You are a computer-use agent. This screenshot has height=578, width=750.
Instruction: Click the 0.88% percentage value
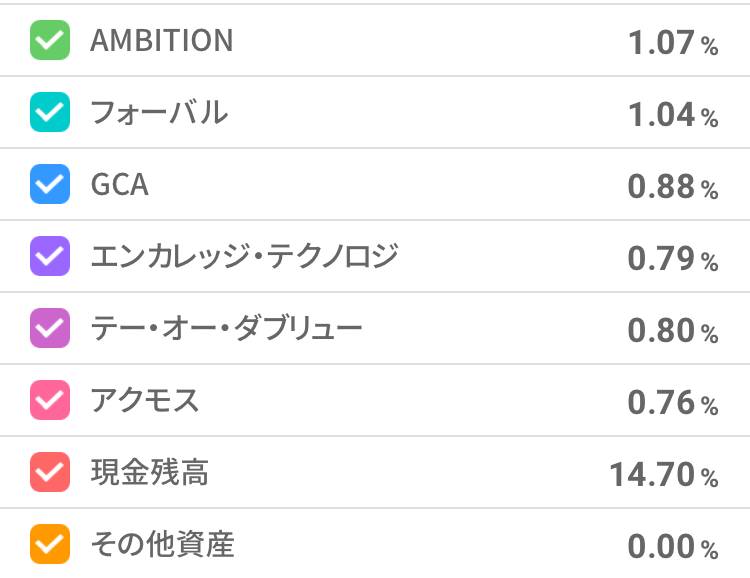tap(672, 187)
